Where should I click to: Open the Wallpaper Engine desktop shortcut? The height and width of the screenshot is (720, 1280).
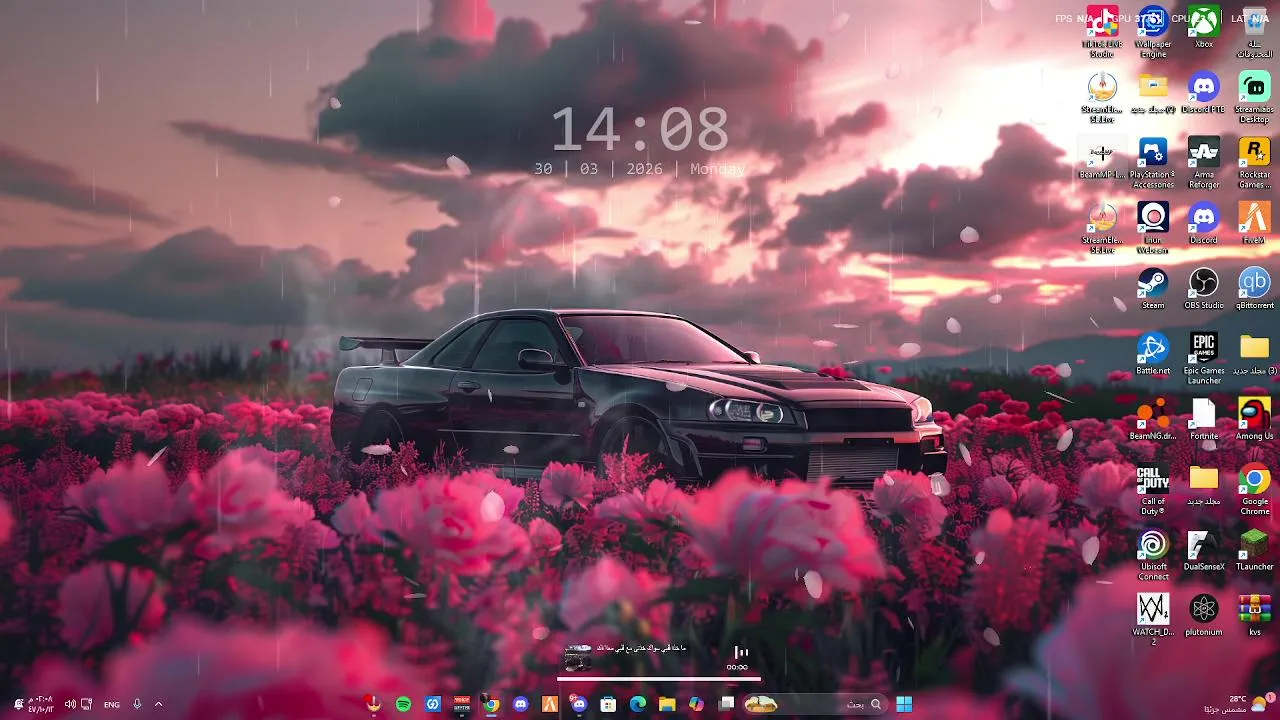[x=1153, y=30]
